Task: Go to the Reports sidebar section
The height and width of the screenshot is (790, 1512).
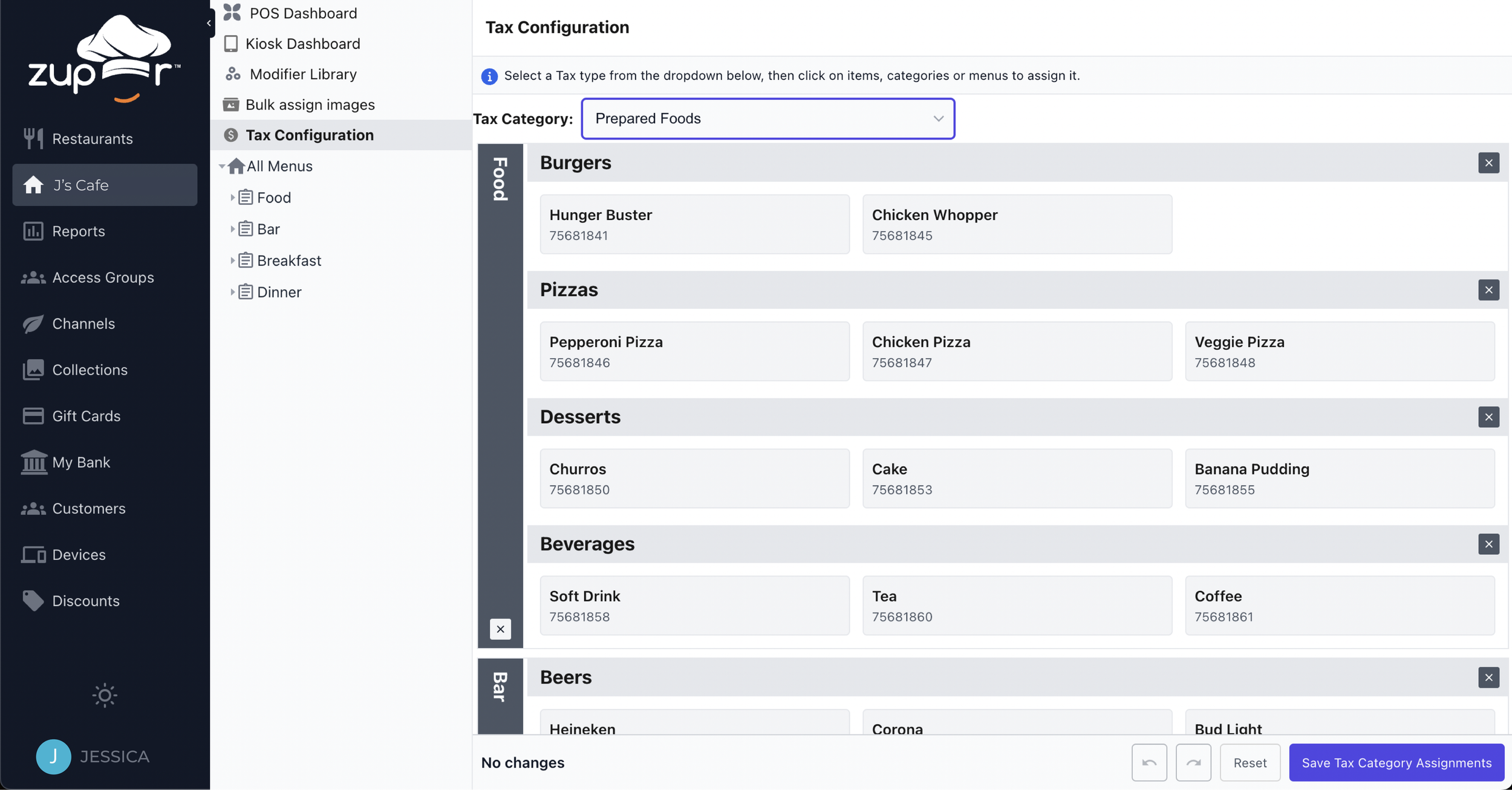Action: pos(79,231)
